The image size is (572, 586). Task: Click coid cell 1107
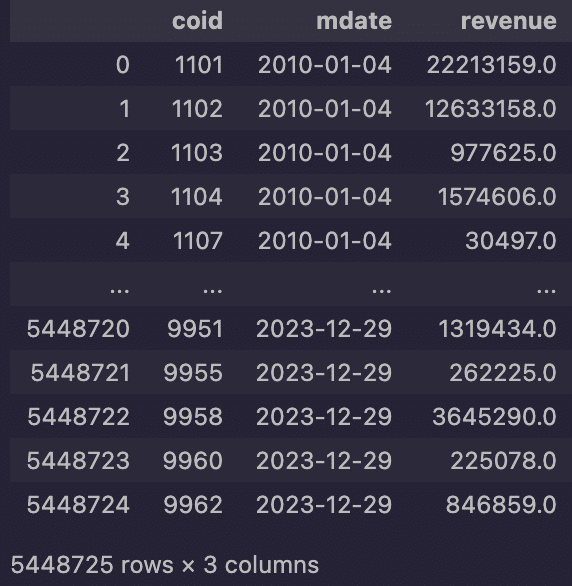(x=198, y=241)
